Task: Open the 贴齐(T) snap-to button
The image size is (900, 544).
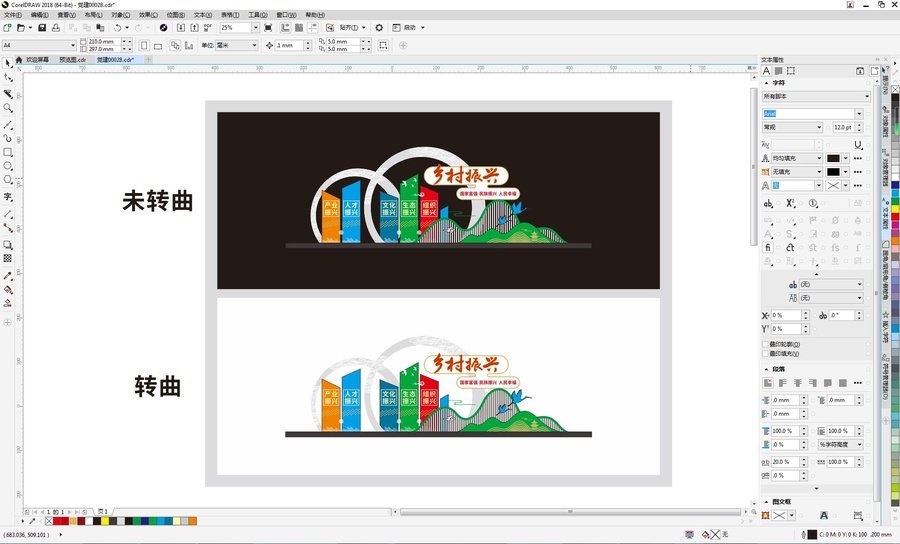Action: (348, 28)
